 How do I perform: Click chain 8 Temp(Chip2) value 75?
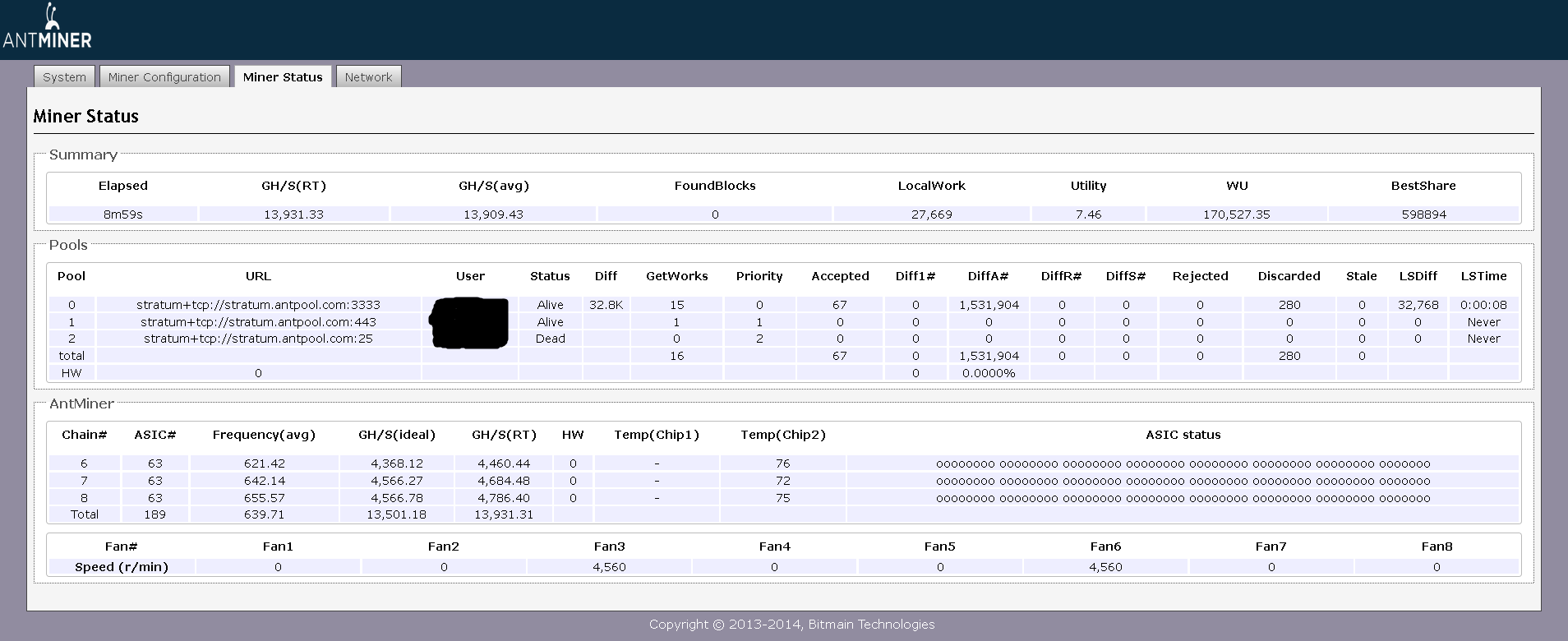[782, 498]
